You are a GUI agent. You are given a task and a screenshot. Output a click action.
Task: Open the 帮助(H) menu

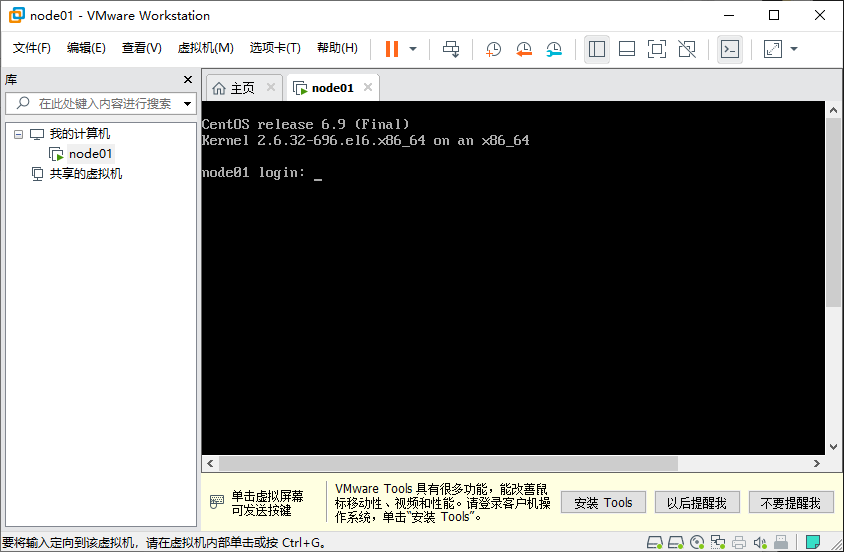pyautogui.click(x=337, y=48)
